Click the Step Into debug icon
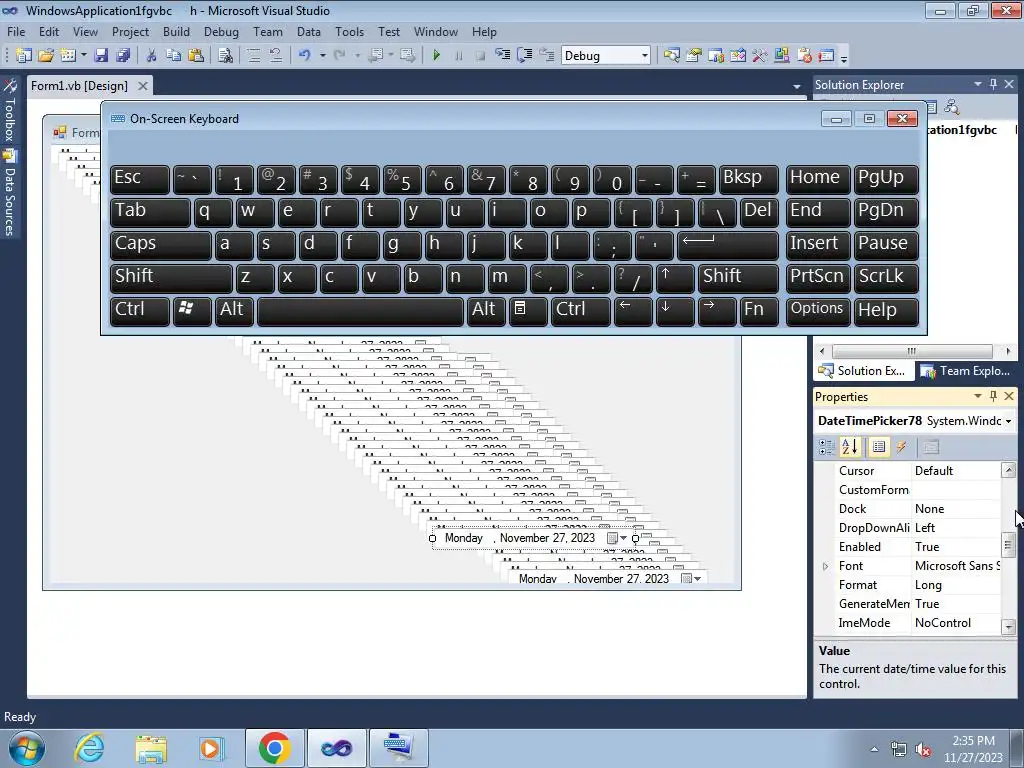 coord(502,56)
